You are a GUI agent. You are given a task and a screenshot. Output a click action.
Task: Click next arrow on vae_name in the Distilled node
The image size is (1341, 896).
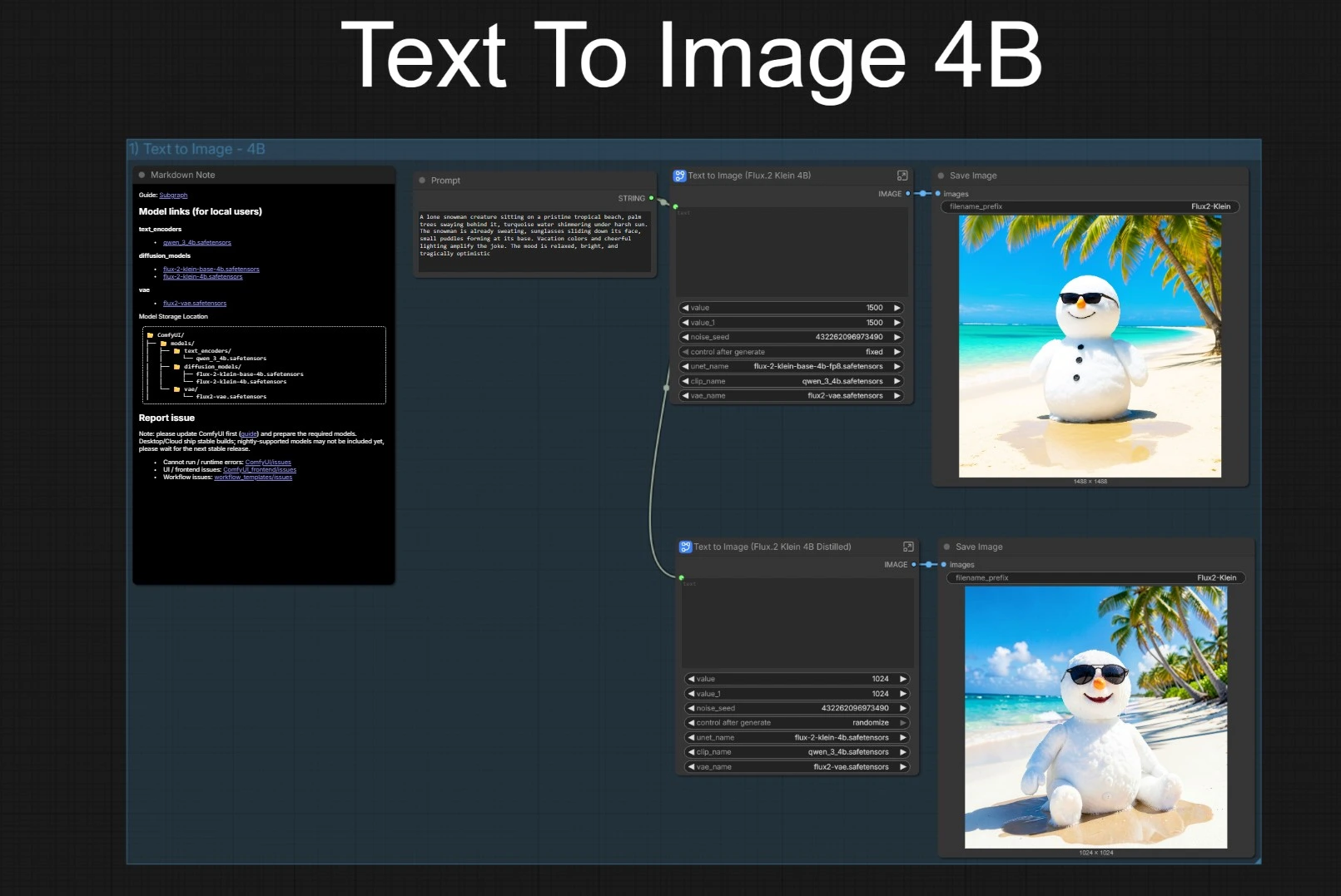click(903, 767)
